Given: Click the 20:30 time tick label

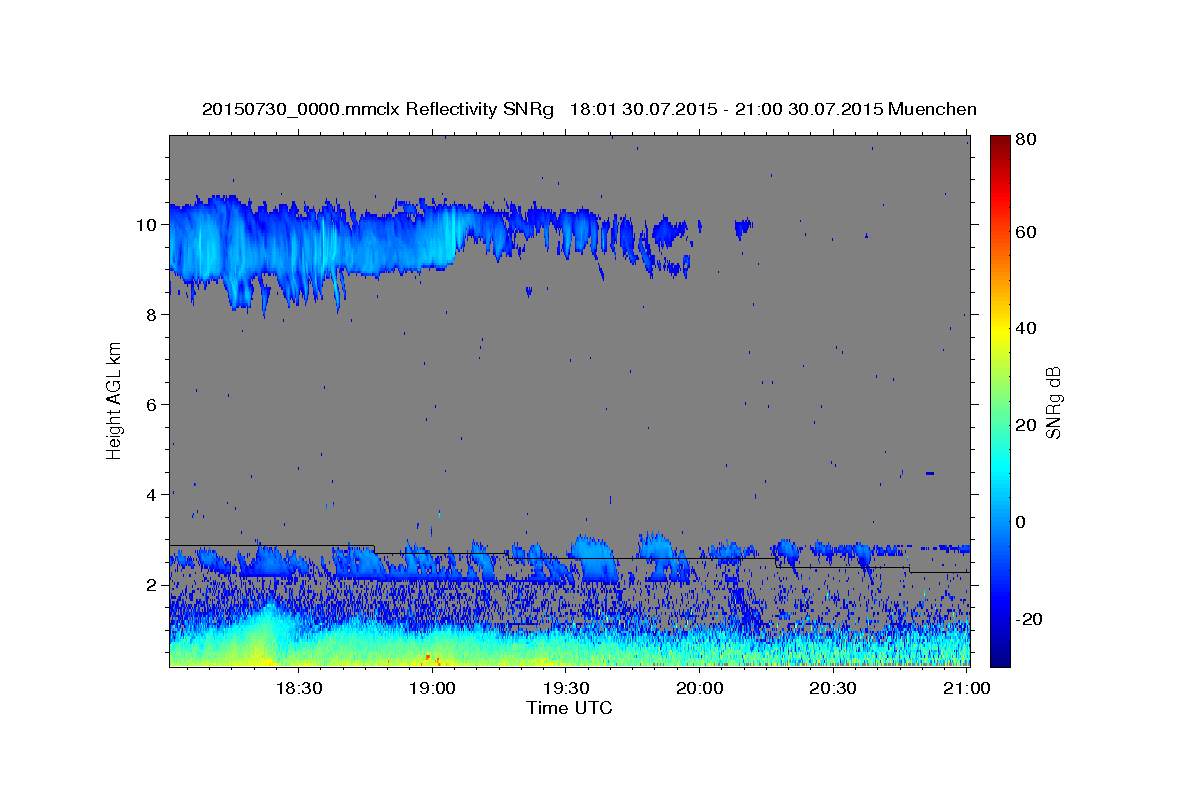Looking at the screenshot, I should (x=832, y=689).
